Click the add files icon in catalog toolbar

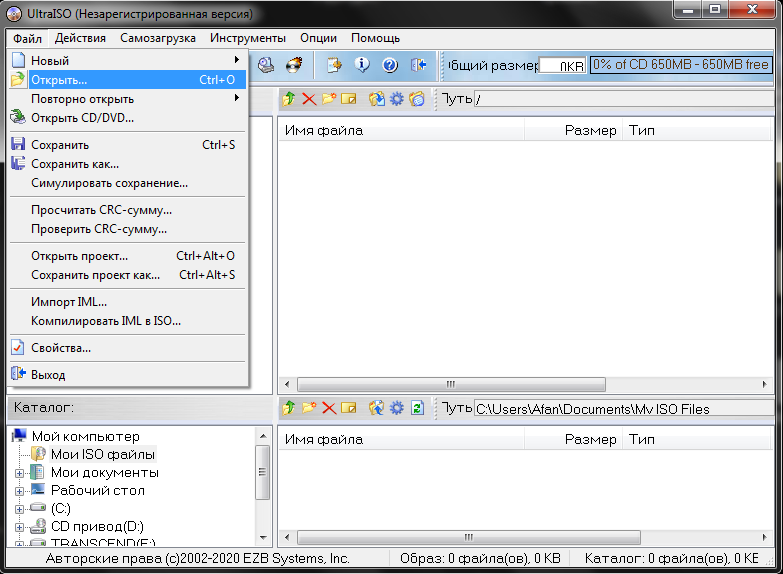click(377, 408)
